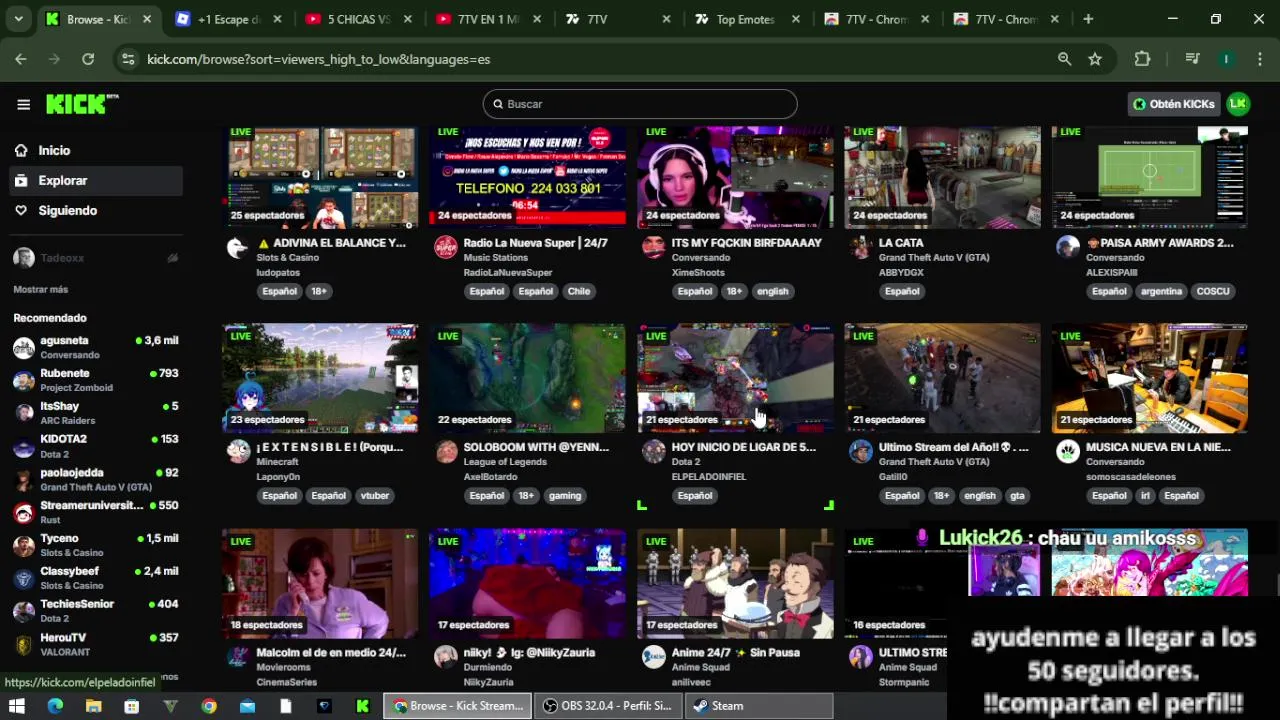Switch to the '5 CHICAS VS' YouTube tab
Screen dimensions: 1280x720
point(359,19)
